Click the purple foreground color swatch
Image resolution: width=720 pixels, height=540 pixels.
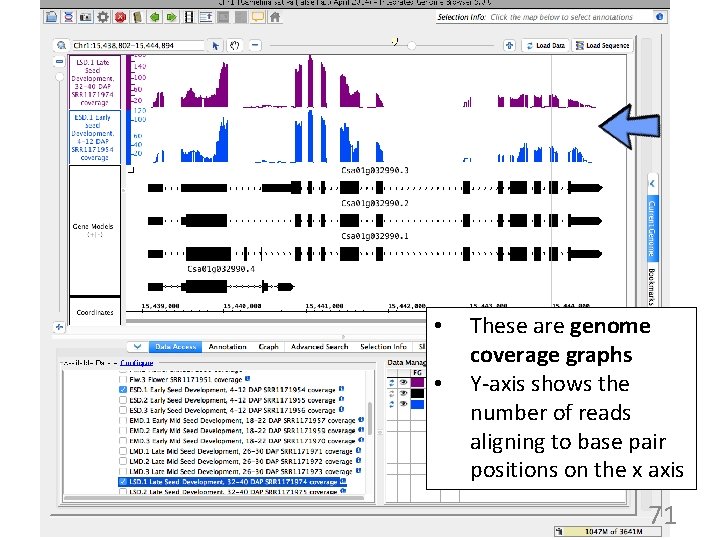click(417, 382)
